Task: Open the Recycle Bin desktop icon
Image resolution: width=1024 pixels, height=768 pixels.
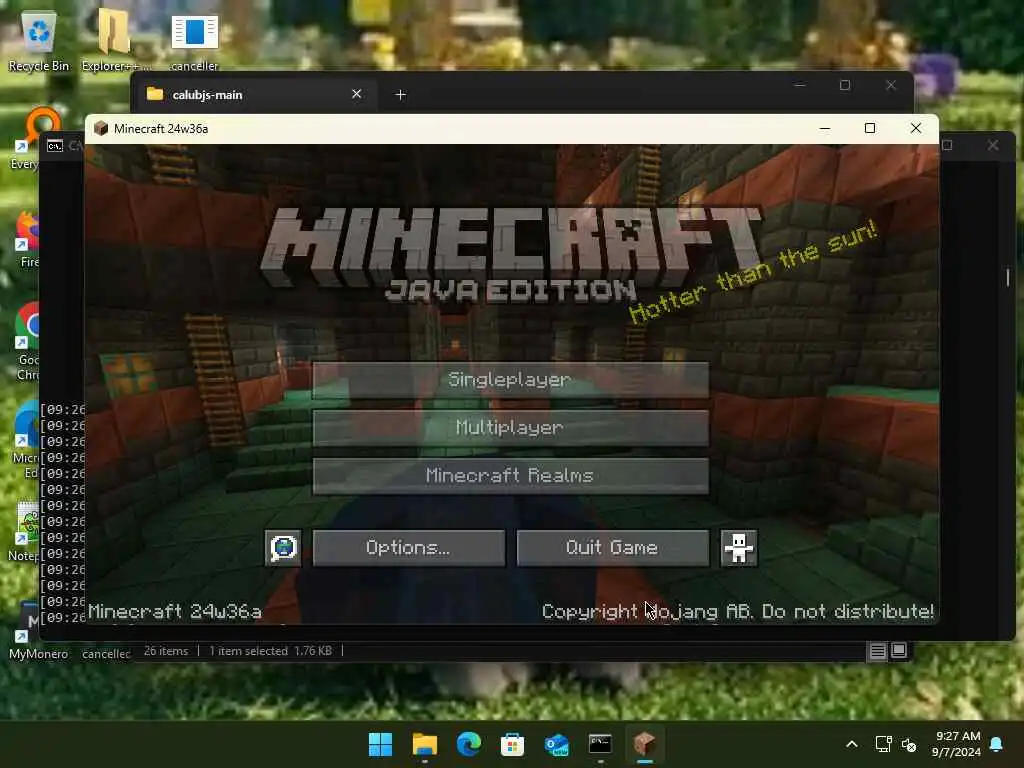Action: 39,40
